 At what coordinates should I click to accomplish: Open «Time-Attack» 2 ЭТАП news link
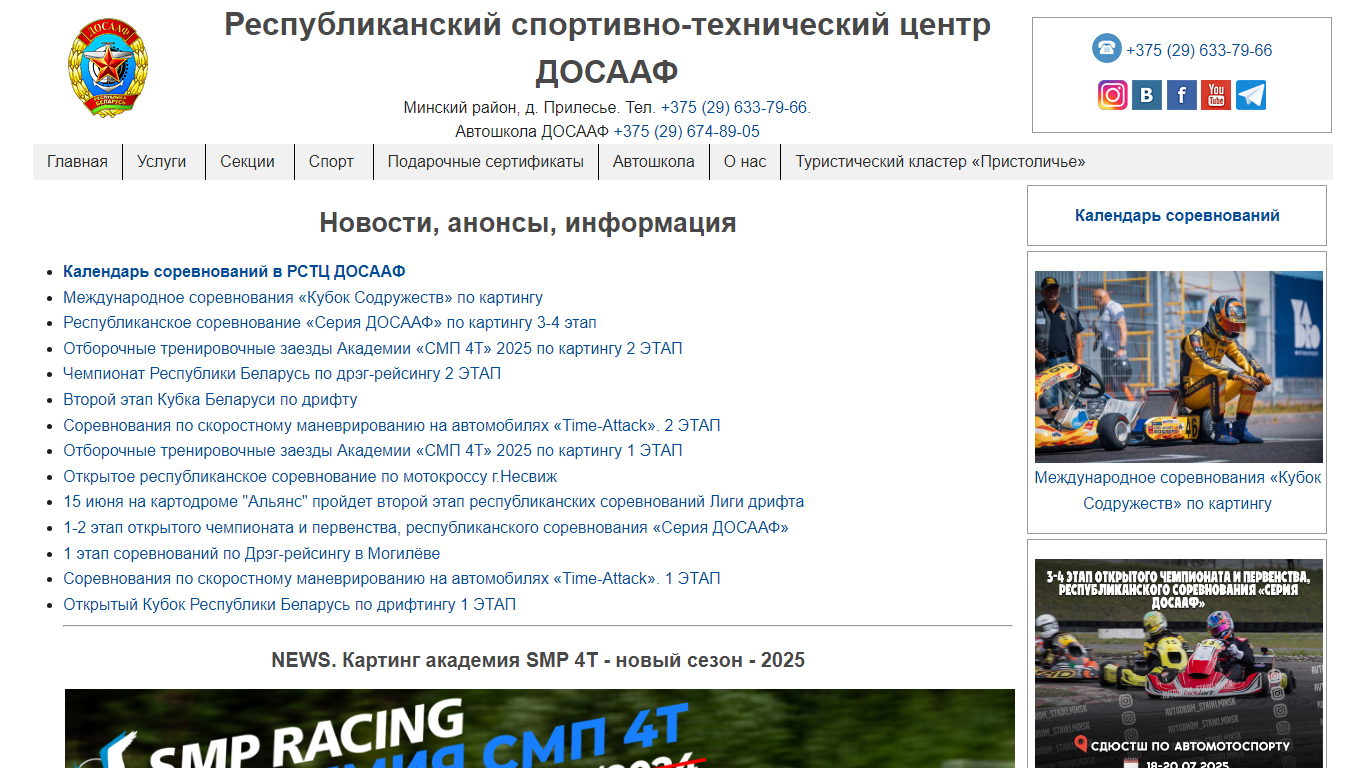coord(392,425)
